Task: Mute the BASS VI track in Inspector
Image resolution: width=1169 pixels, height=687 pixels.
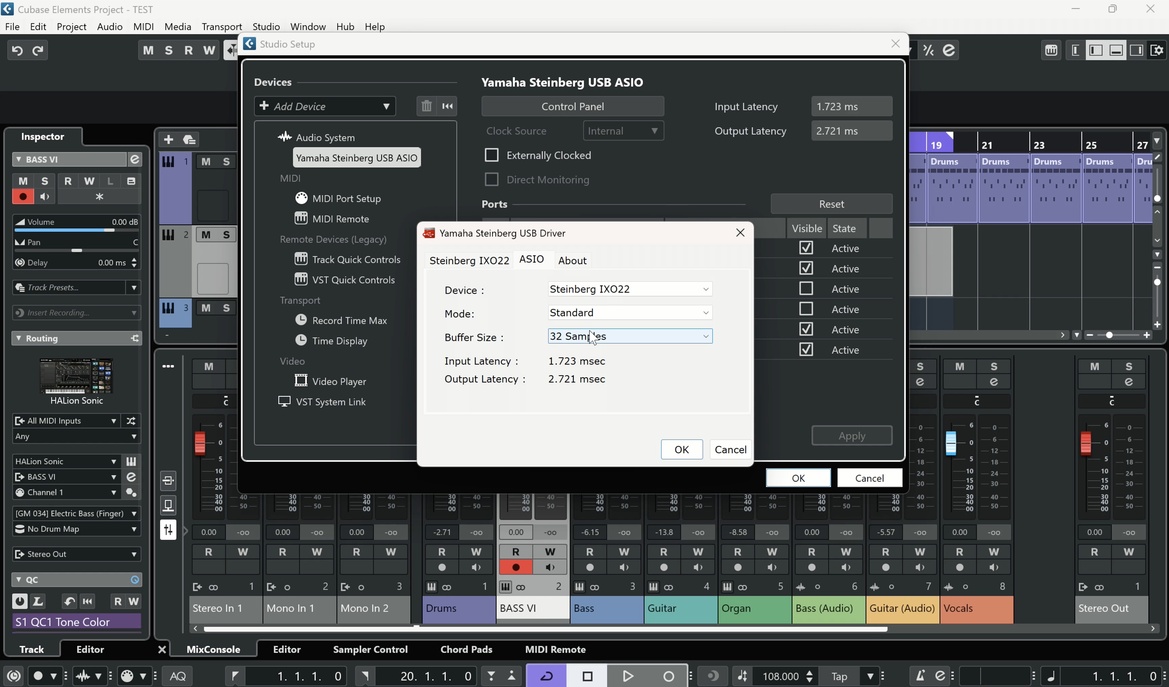Action: pyautogui.click(x=23, y=181)
